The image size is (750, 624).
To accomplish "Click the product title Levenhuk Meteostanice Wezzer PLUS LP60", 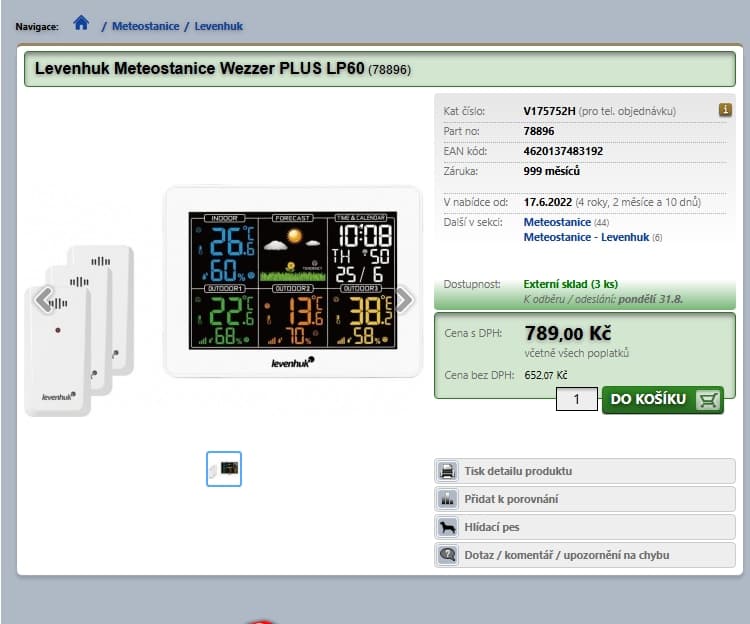I will tap(199, 68).
